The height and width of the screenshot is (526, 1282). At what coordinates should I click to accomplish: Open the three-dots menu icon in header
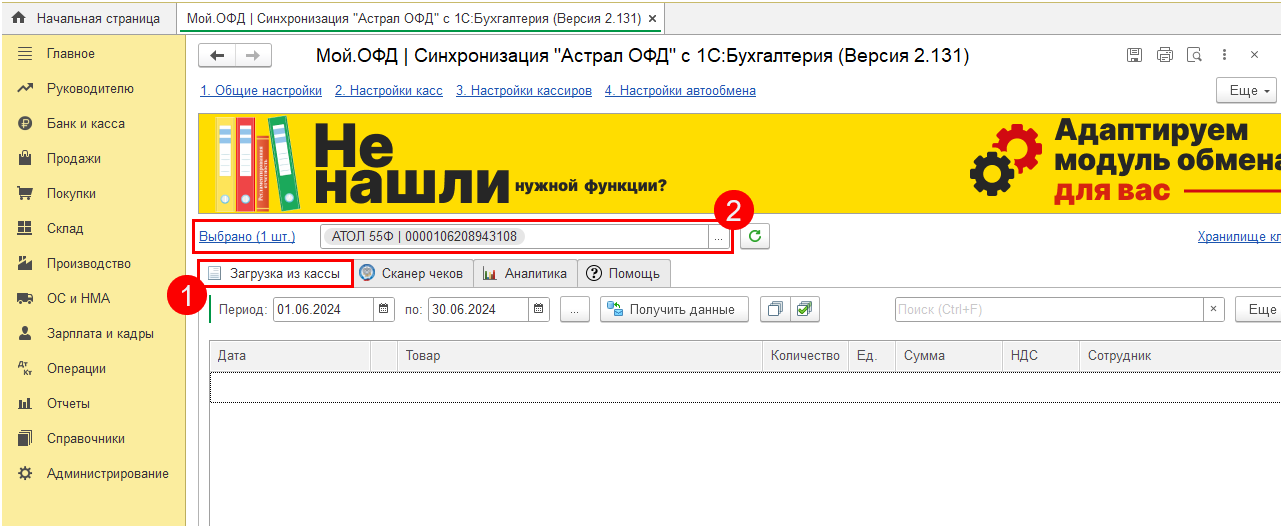pyautogui.click(x=1225, y=55)
